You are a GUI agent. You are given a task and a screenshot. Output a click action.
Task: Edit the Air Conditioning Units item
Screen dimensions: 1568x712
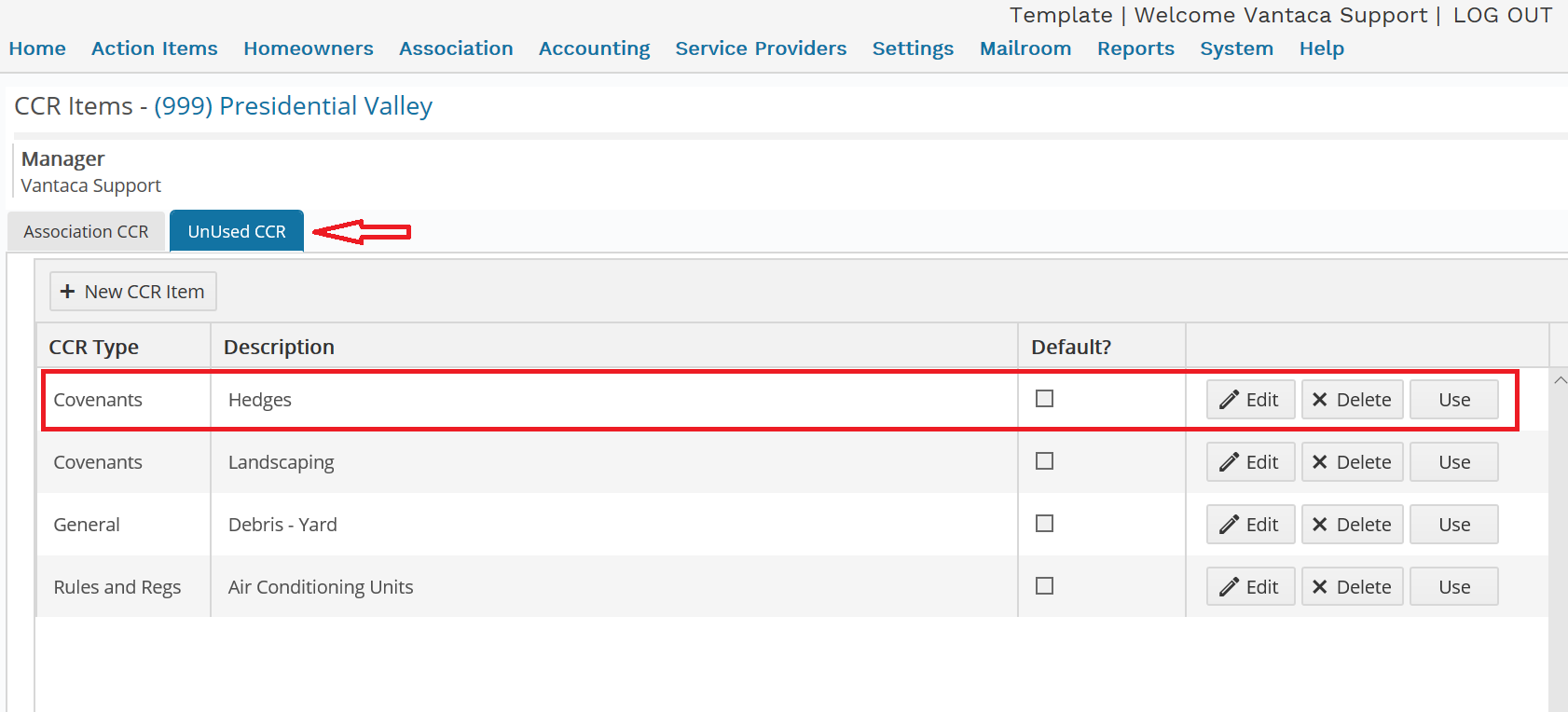point(1250,587)
